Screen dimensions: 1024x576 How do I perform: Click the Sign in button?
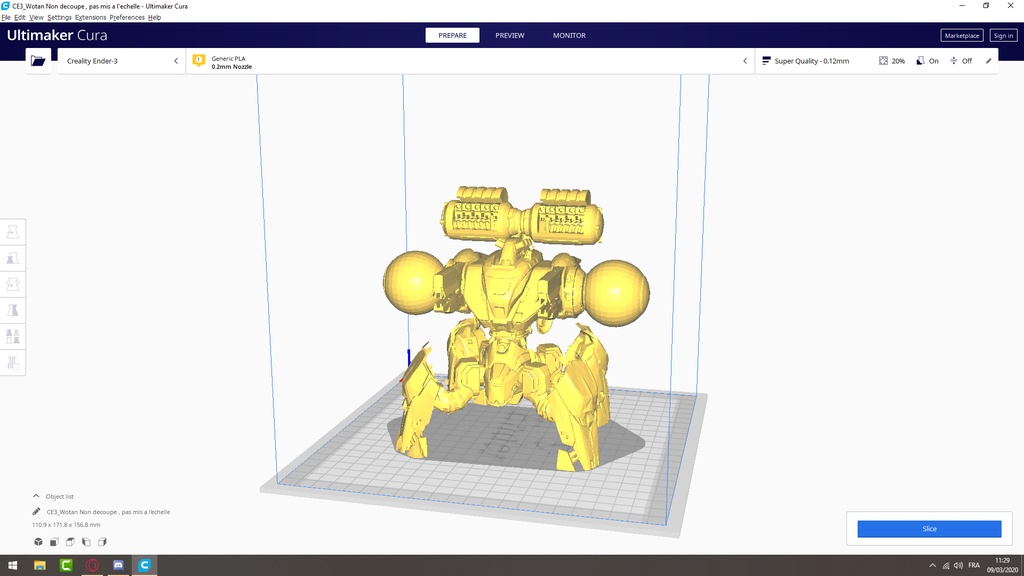click(x=1003, y=35)
